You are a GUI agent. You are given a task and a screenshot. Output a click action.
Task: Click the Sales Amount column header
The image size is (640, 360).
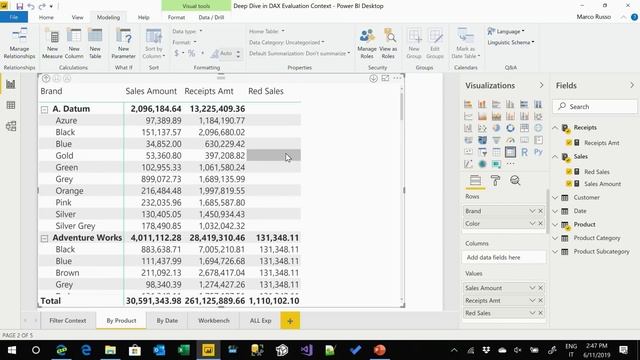151,91
